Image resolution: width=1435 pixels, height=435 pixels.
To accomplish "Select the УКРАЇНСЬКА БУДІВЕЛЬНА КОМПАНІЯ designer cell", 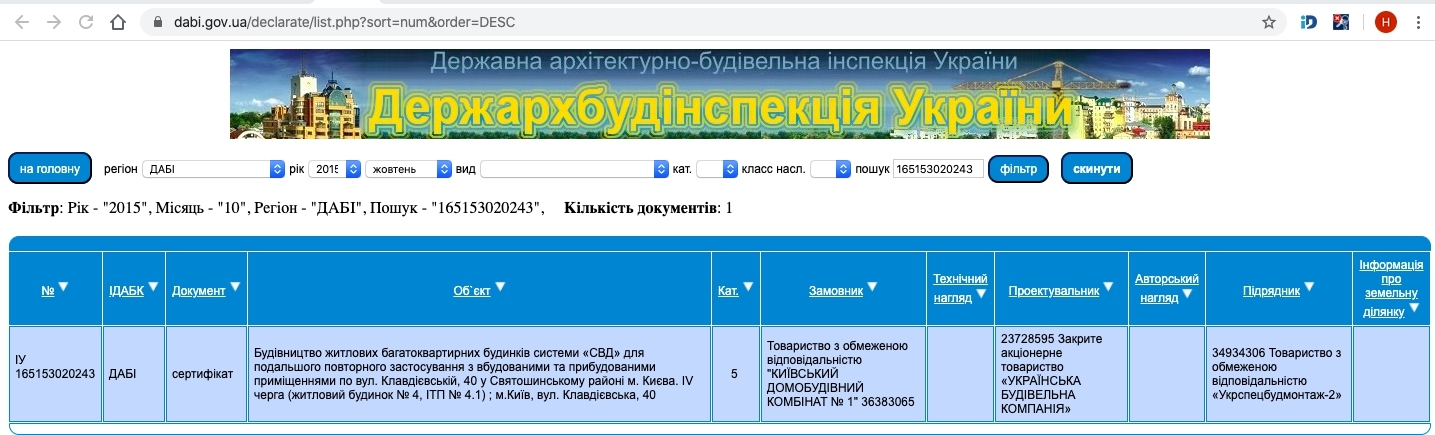I will point(1060,374).
